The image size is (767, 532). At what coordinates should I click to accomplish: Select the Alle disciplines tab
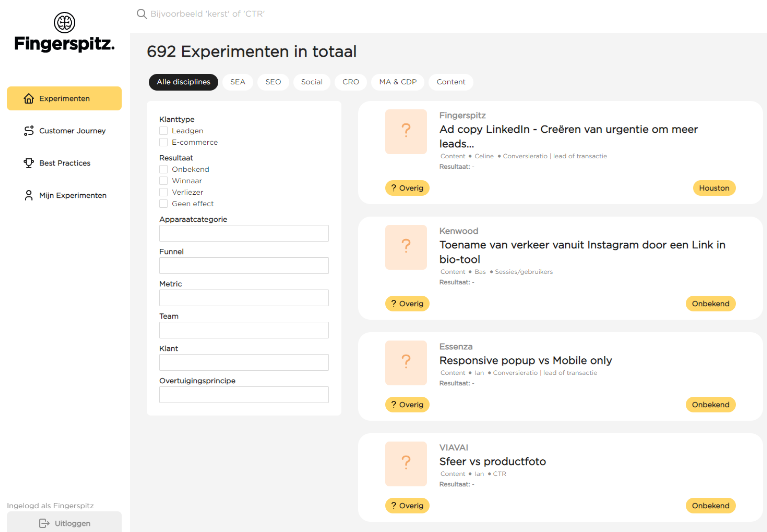pyautogui.click(x=183, y=82)
